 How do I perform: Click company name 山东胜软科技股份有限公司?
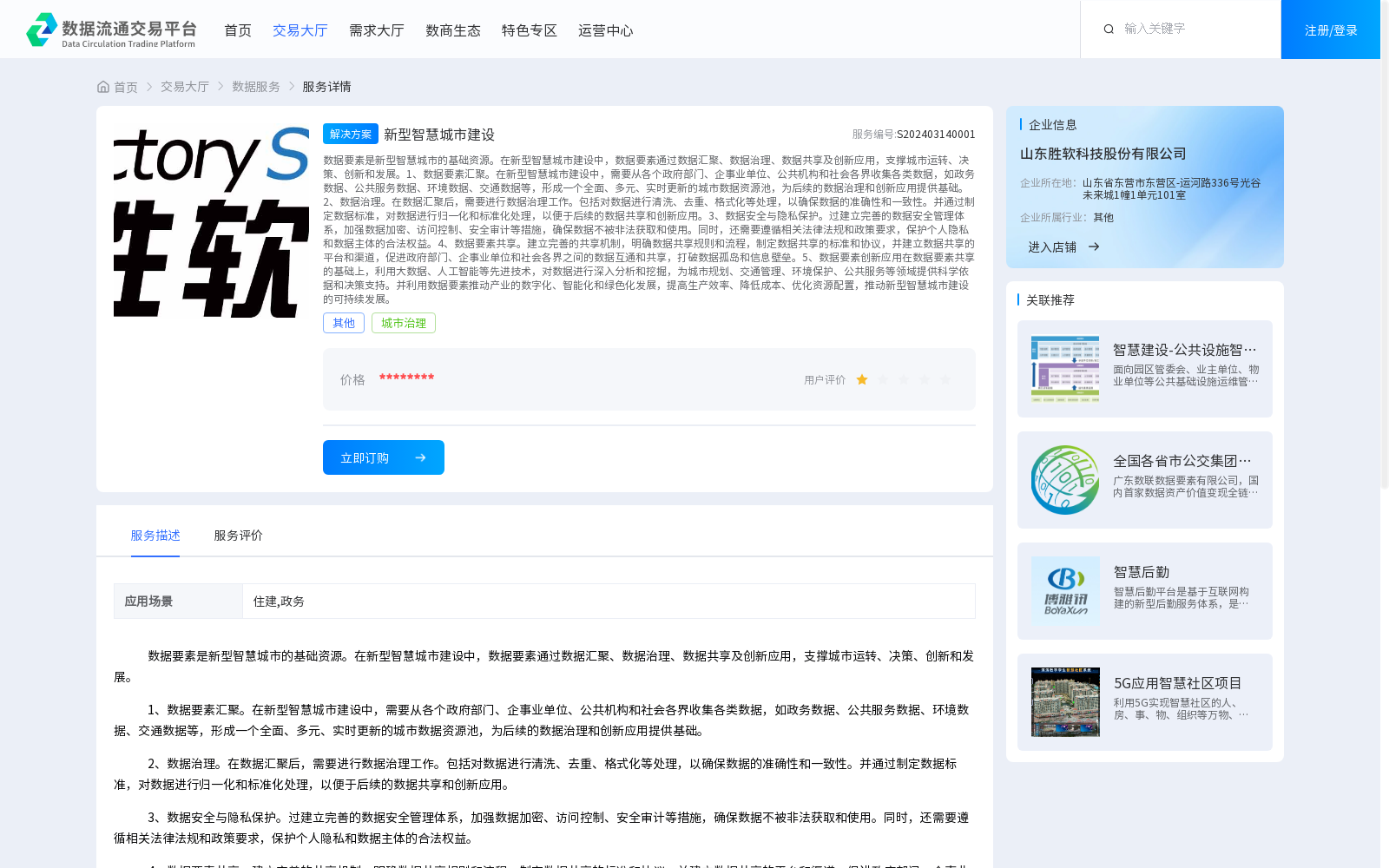(x=1103, y=154)
